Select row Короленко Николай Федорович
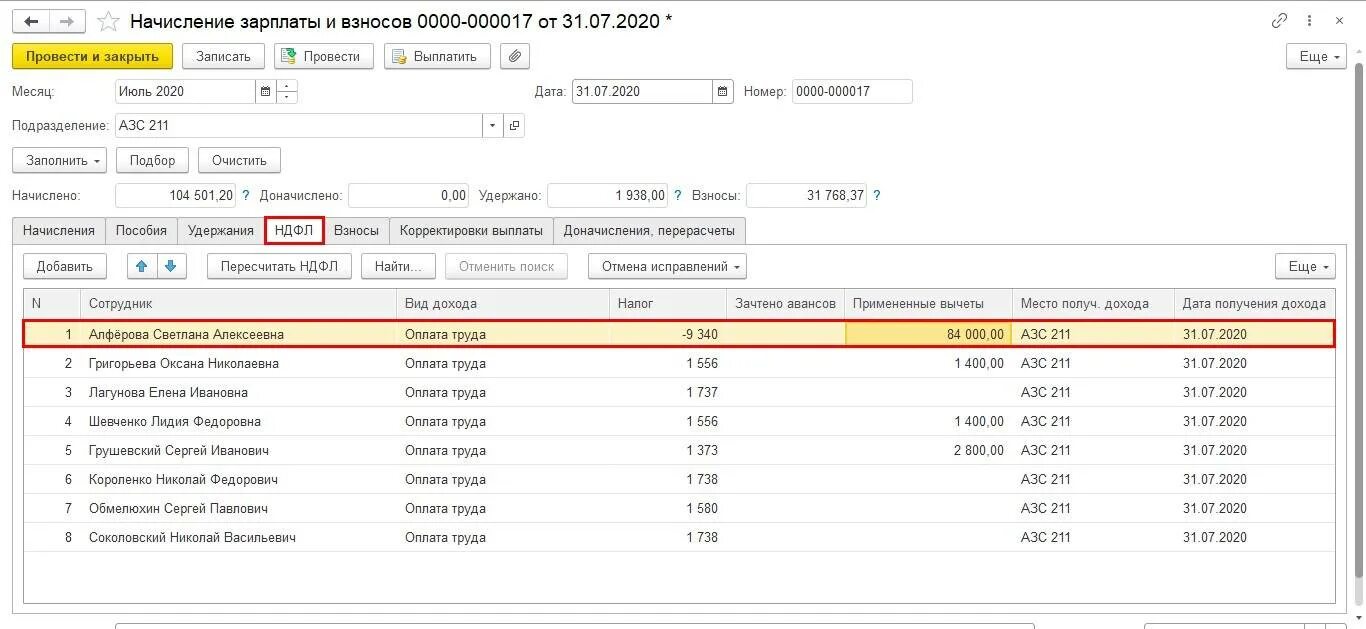Viewport: 1366px width, 629px height. coord(679,479)
